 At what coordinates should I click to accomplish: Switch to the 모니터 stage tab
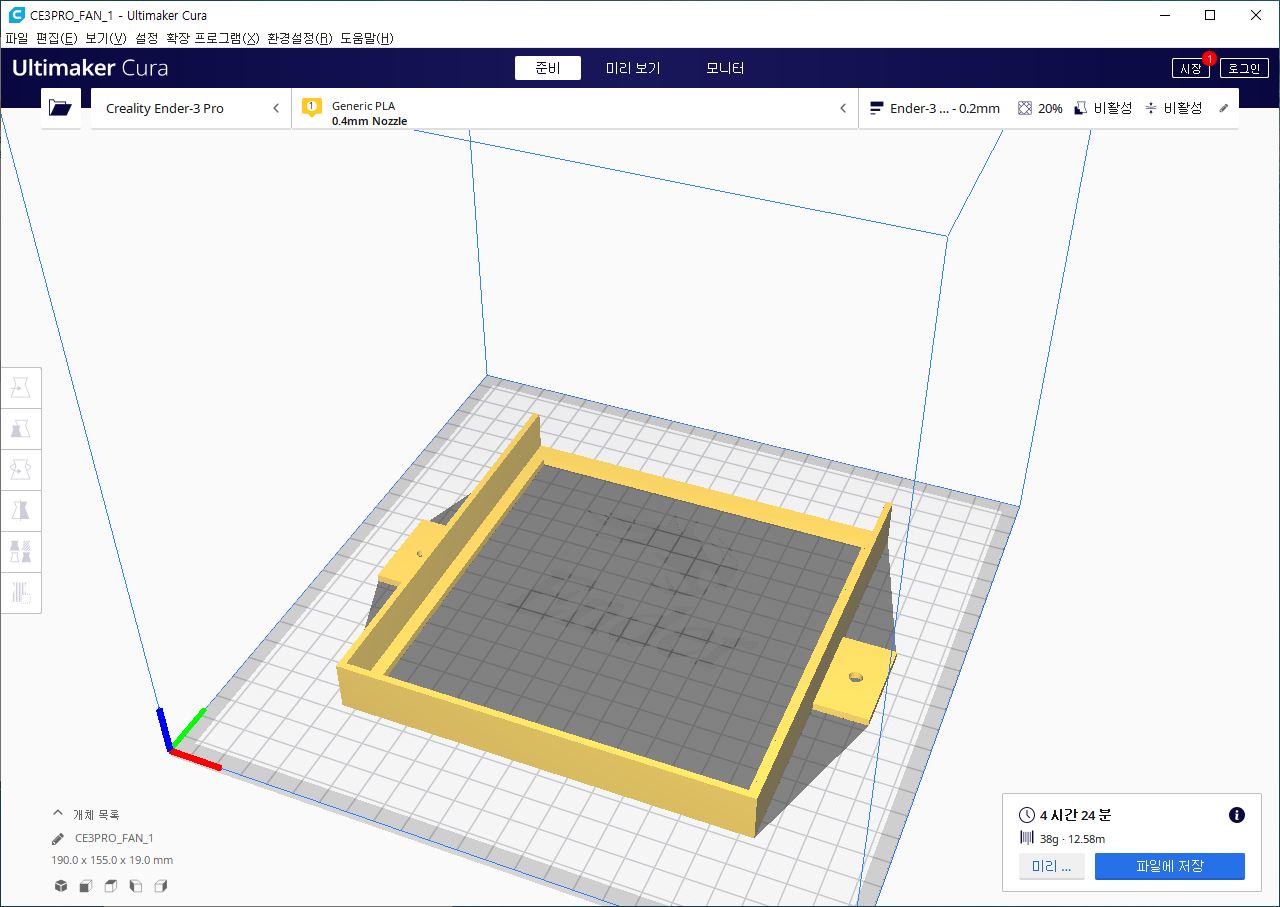pyautogui.click(x=725, y=68)
